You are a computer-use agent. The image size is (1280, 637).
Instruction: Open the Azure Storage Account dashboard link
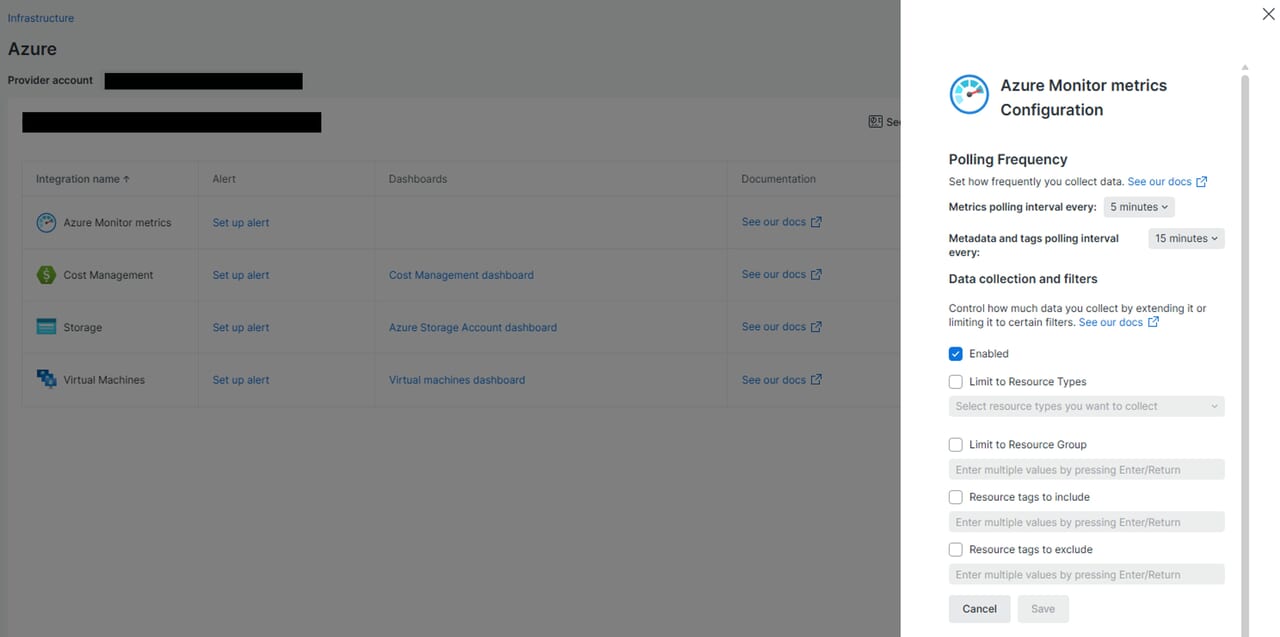472,327
